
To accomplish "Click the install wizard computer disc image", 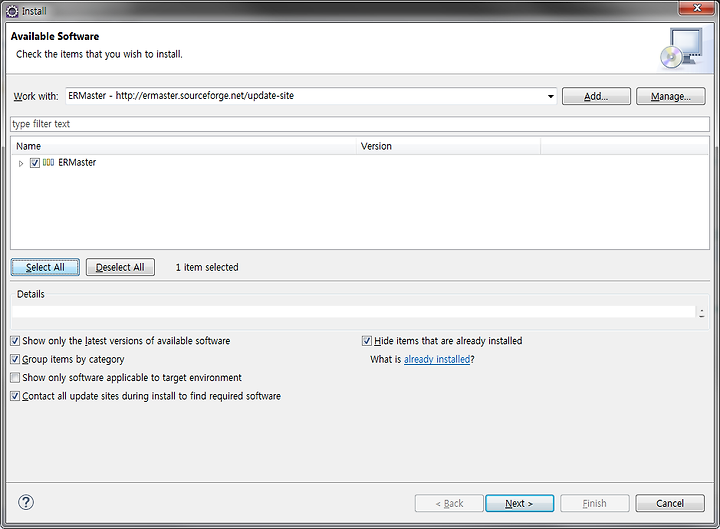I will click(x=682, y=48).
